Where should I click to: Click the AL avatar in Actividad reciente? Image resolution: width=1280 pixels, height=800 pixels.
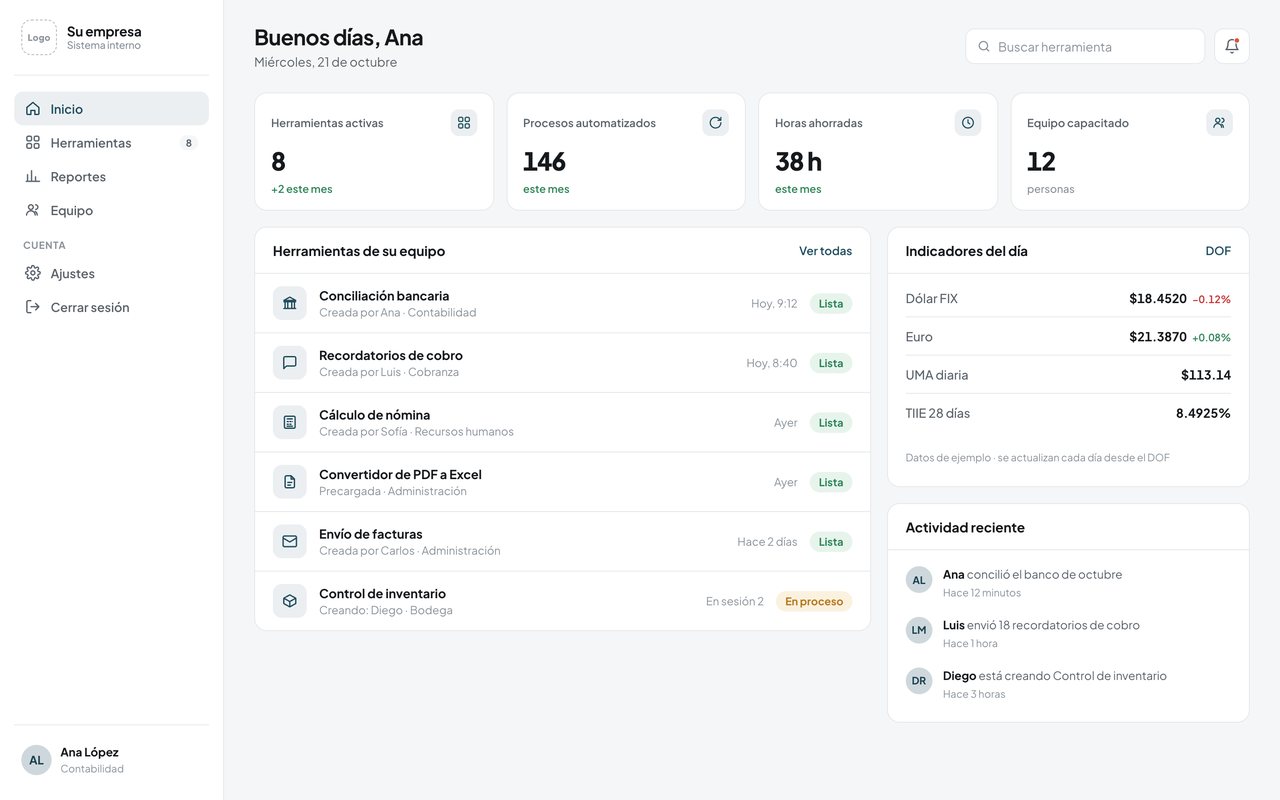click(x=919, y=580)
